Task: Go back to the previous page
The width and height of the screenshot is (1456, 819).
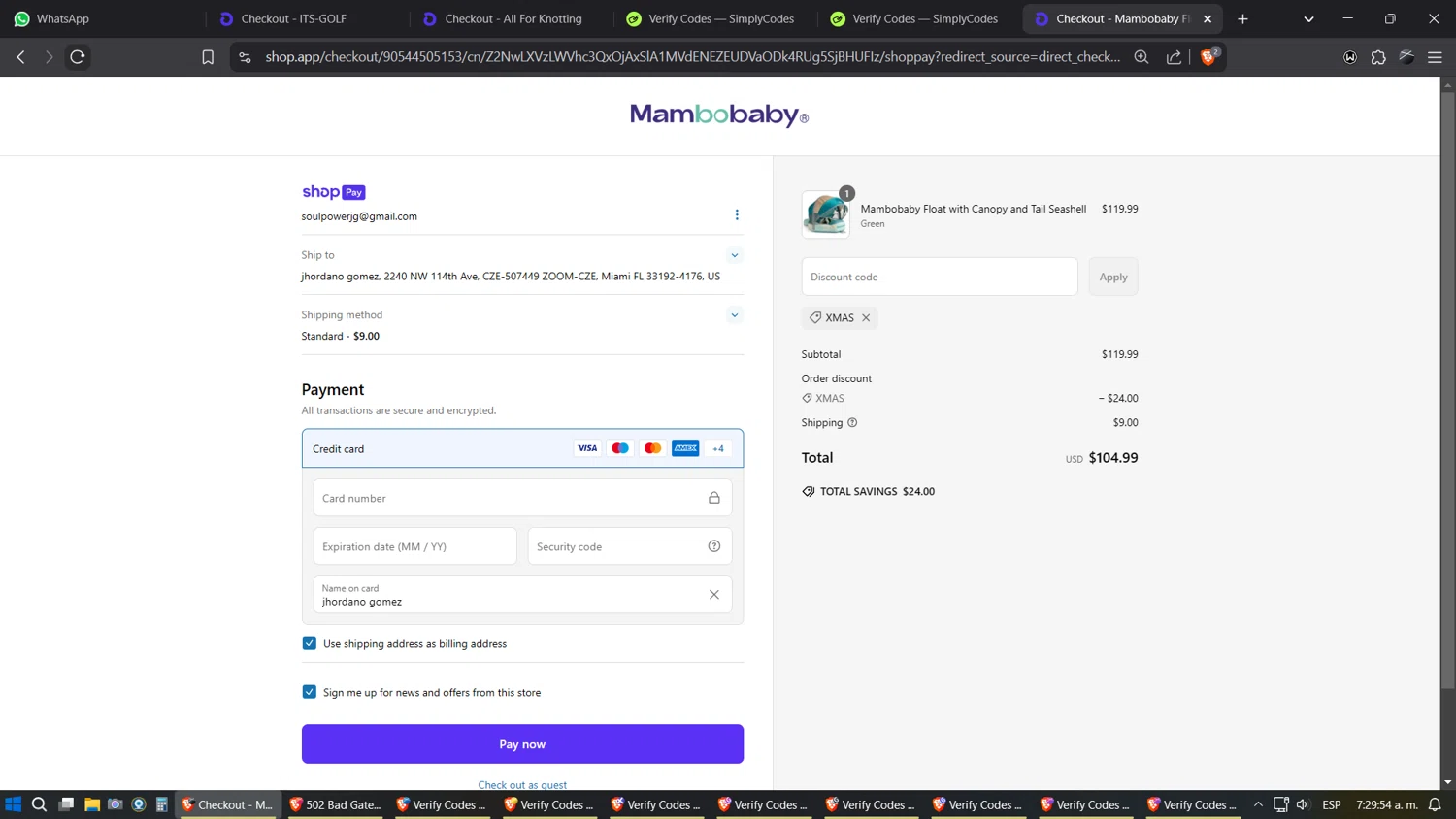Action: coord(20,57)
